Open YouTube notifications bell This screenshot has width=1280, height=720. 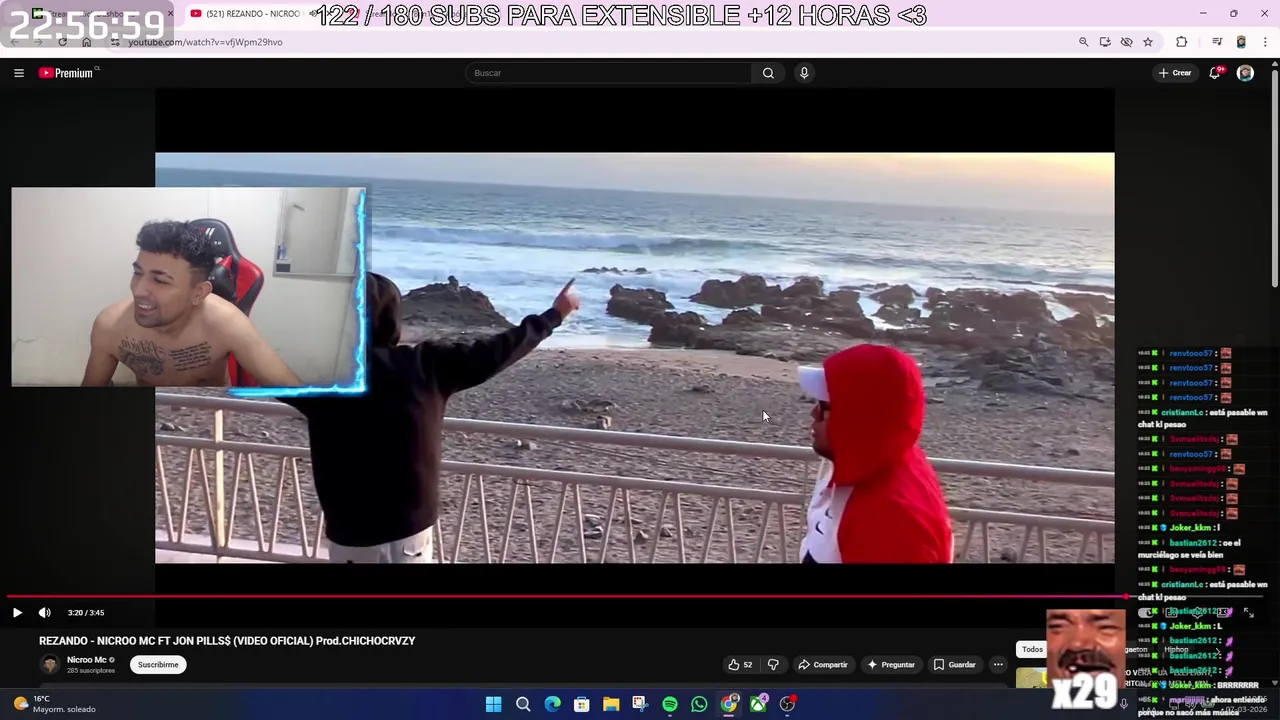click(x=1215, y=73)
